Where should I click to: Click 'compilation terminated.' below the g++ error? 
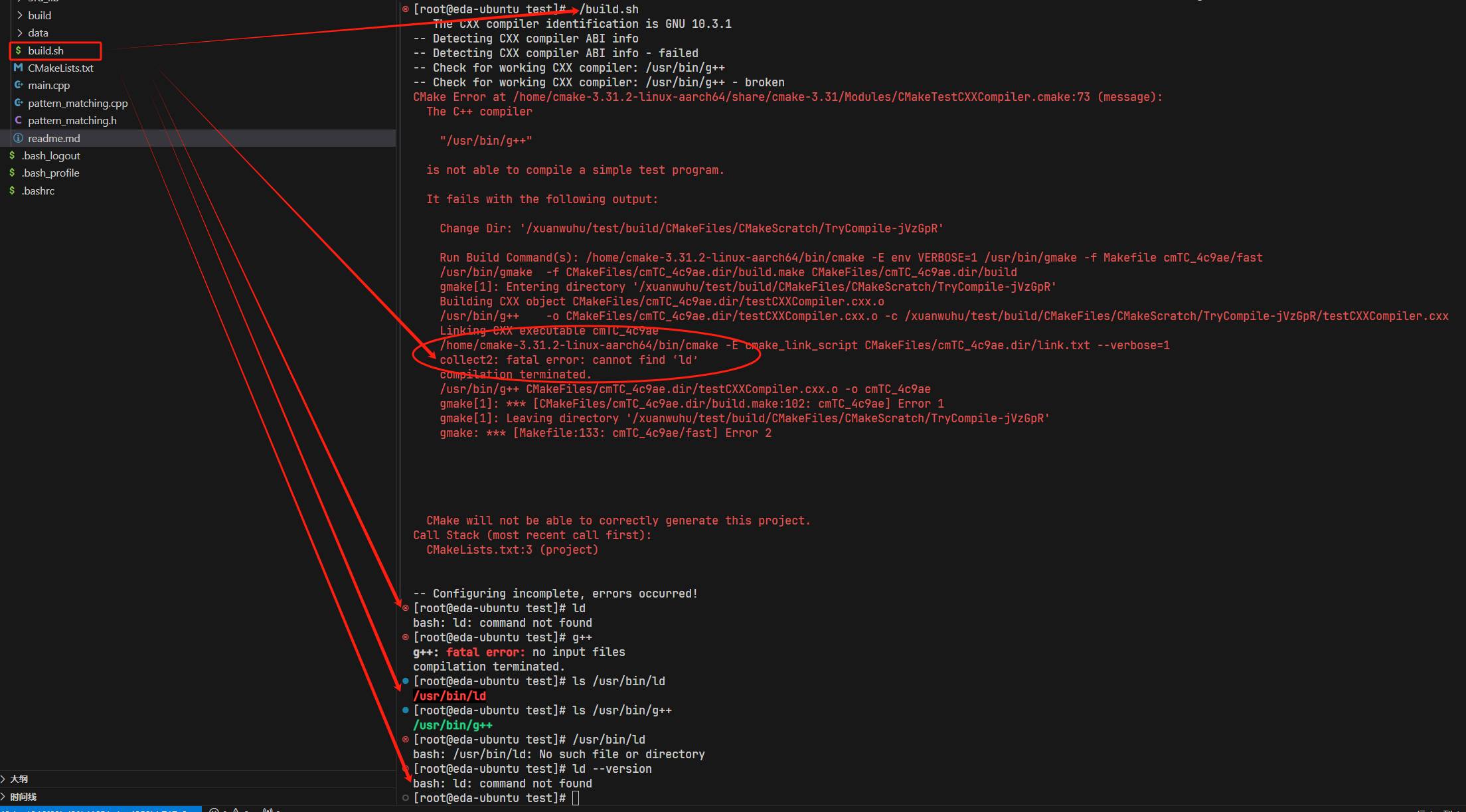click(x=489, y=667)
